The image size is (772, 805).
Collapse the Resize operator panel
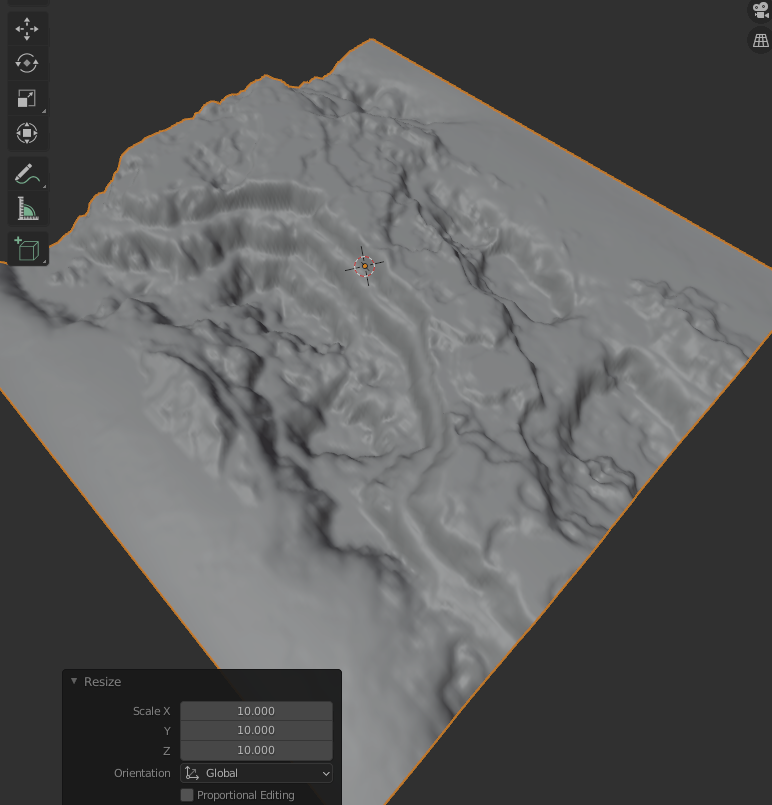click(x=74, y=681)
